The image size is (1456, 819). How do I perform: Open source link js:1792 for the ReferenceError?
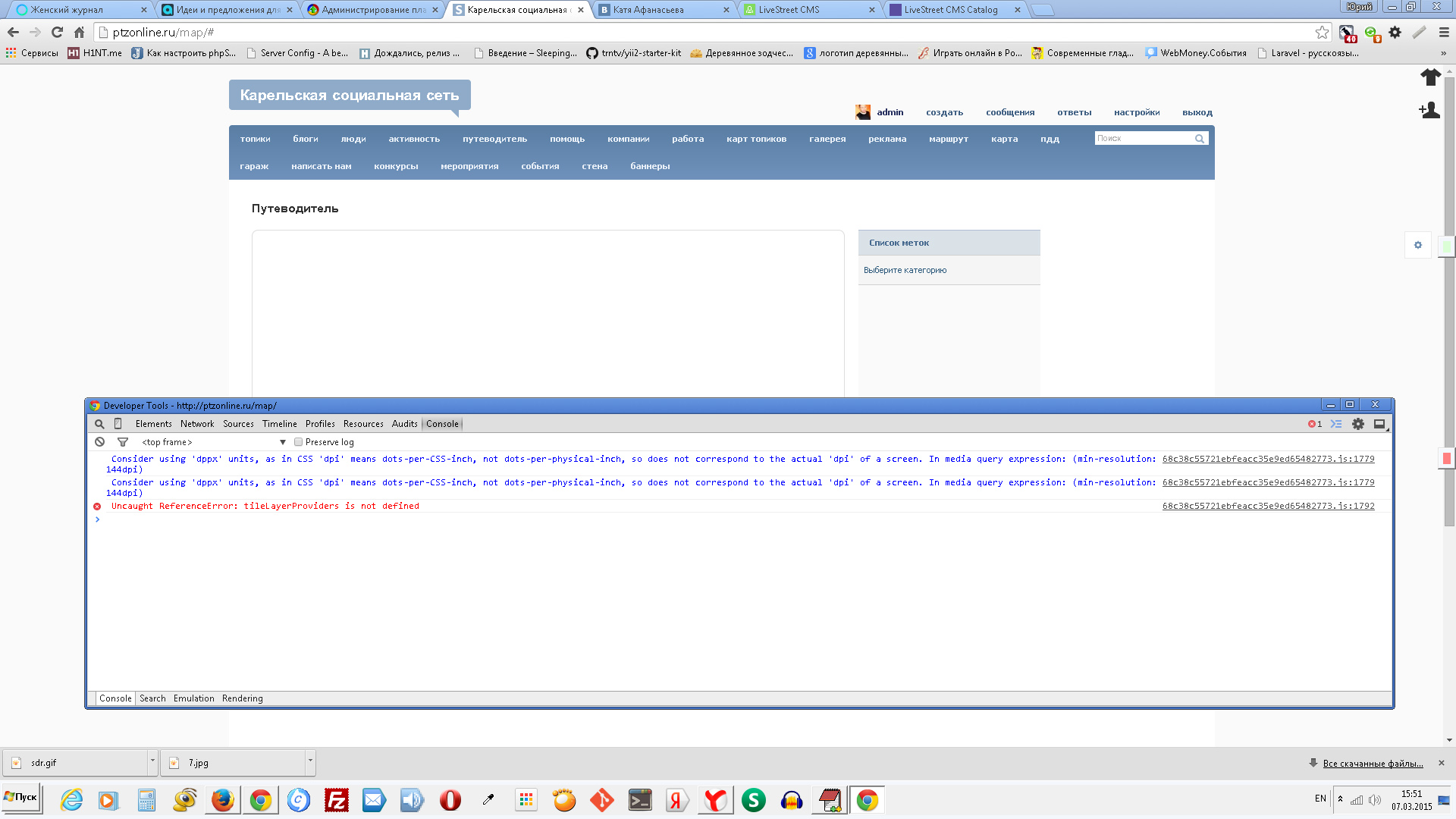[x=1268, y=506]
